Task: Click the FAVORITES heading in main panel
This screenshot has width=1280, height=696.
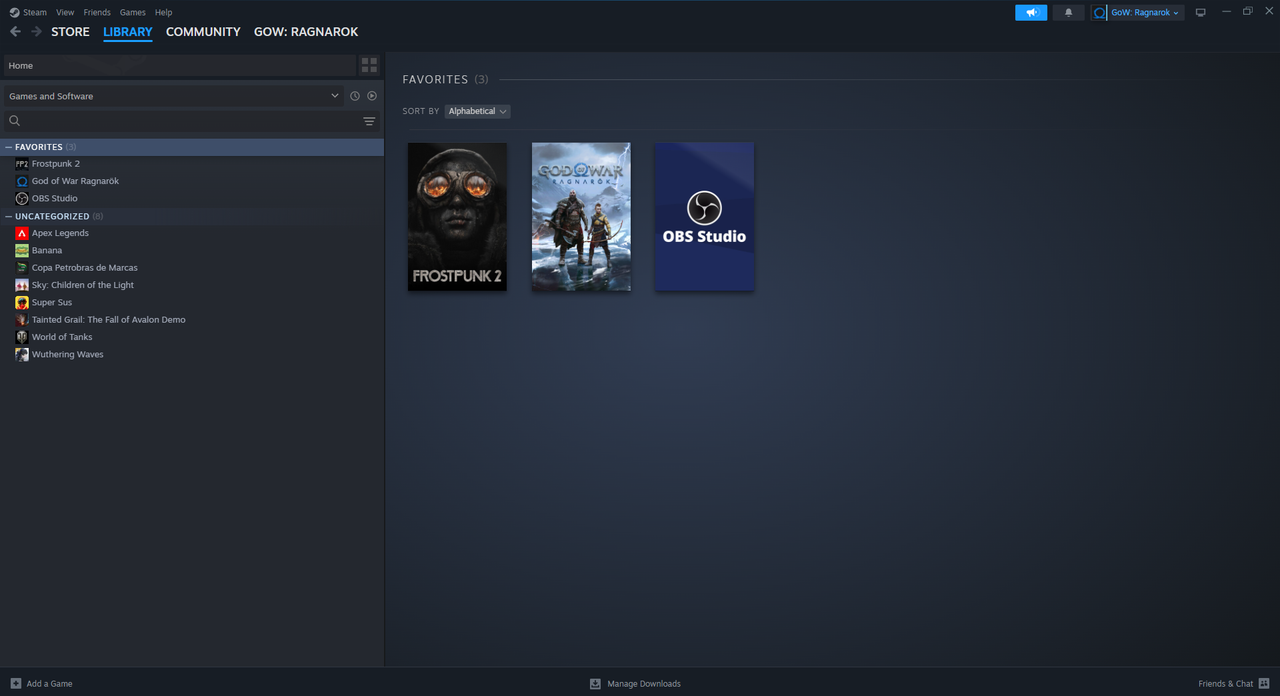Action: point(435,79)
